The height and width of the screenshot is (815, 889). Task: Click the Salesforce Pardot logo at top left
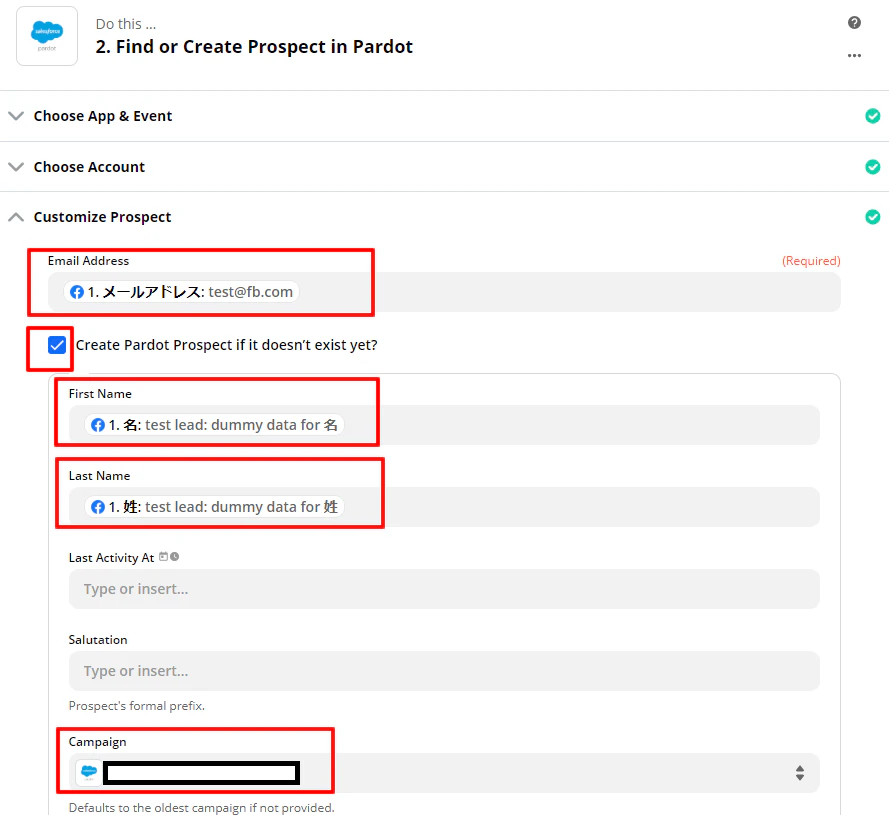pyautogui.click(x=46, y=36)
